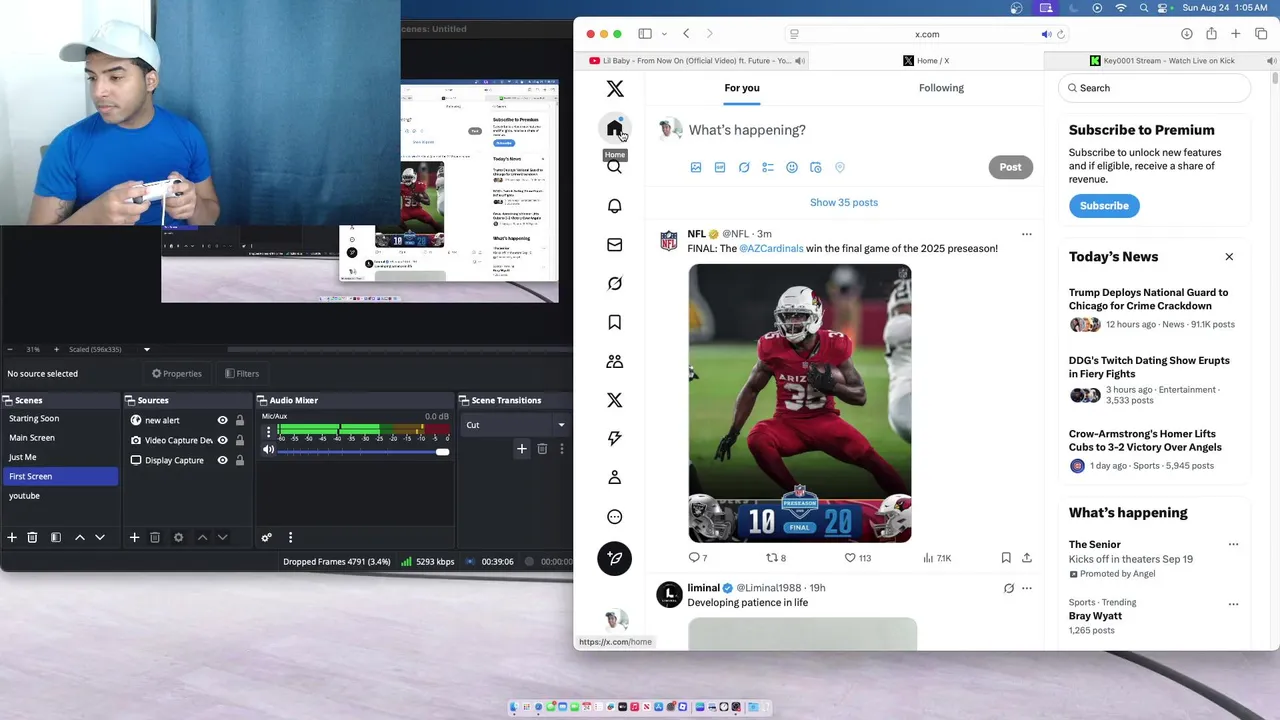Open Communities in the X sidebar
Viewport: 1280px width, 720px height.
(x=614, y=361)
